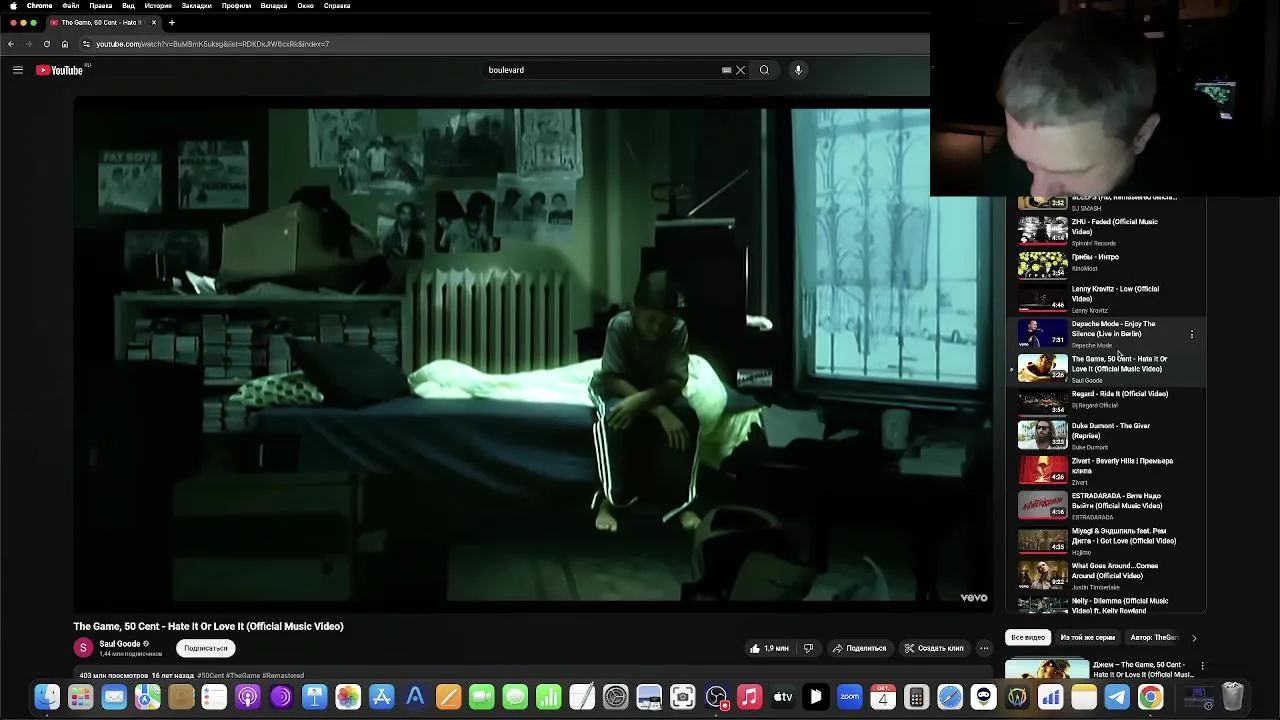Click Создать клип button

point(934,648)
